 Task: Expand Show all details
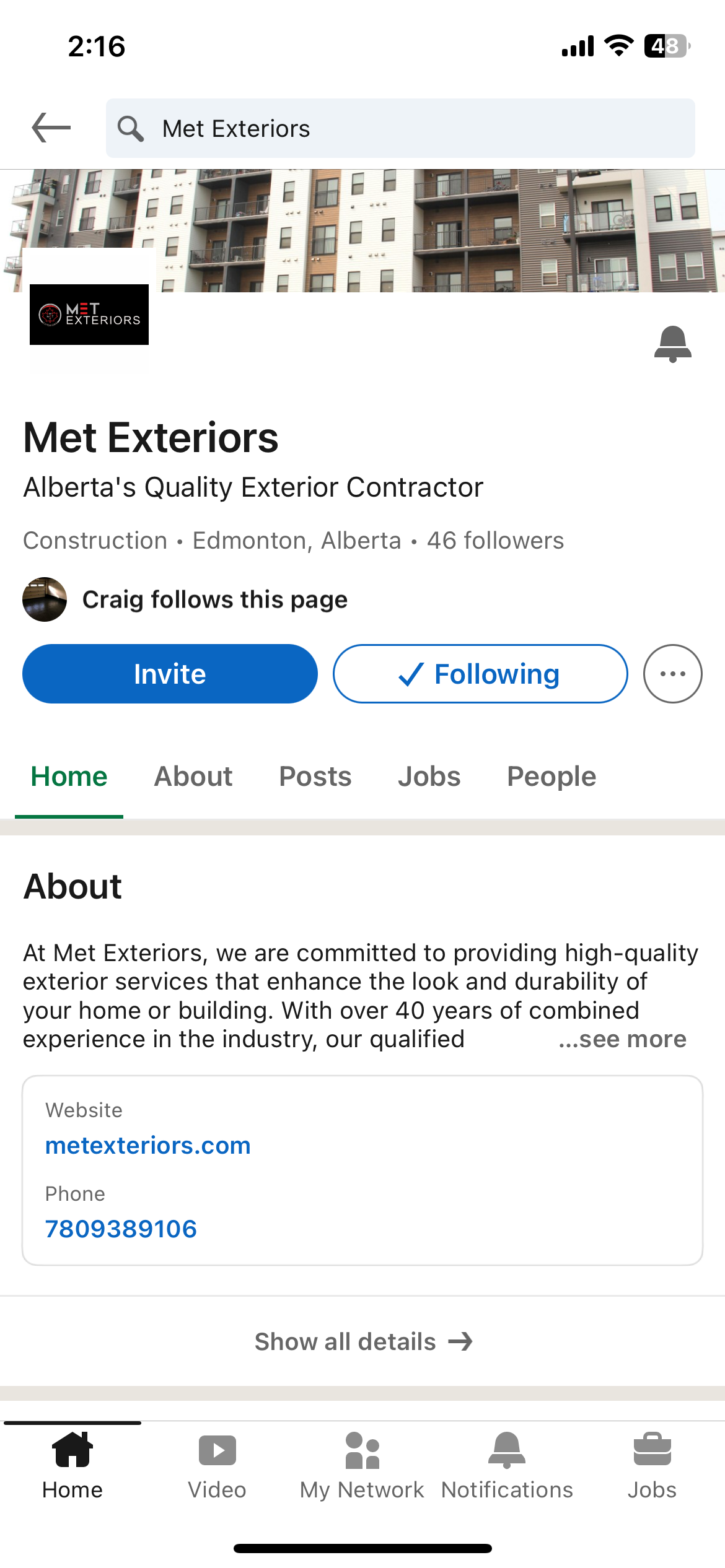(x=362, y=1342)
